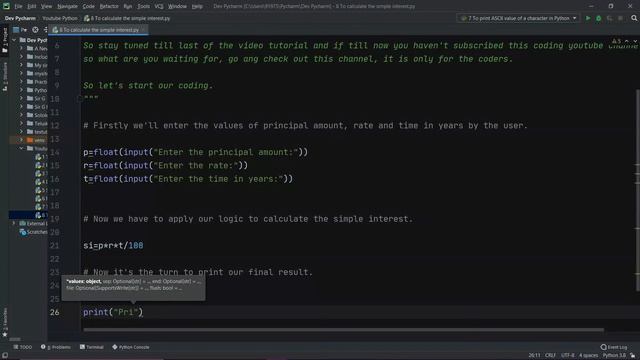
Task: Click the run with coverage icon
Action: 609,18
